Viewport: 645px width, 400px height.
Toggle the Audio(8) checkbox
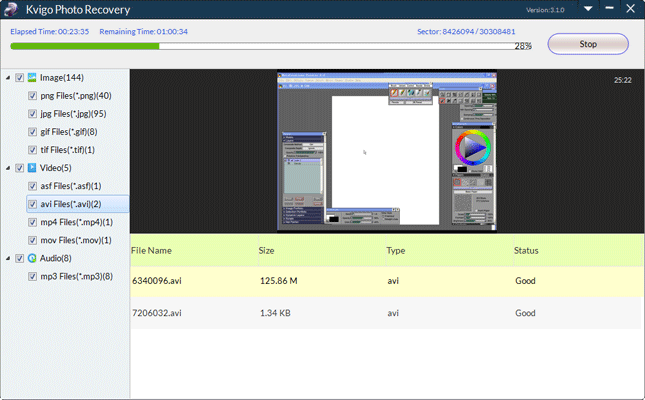(19, 258)
